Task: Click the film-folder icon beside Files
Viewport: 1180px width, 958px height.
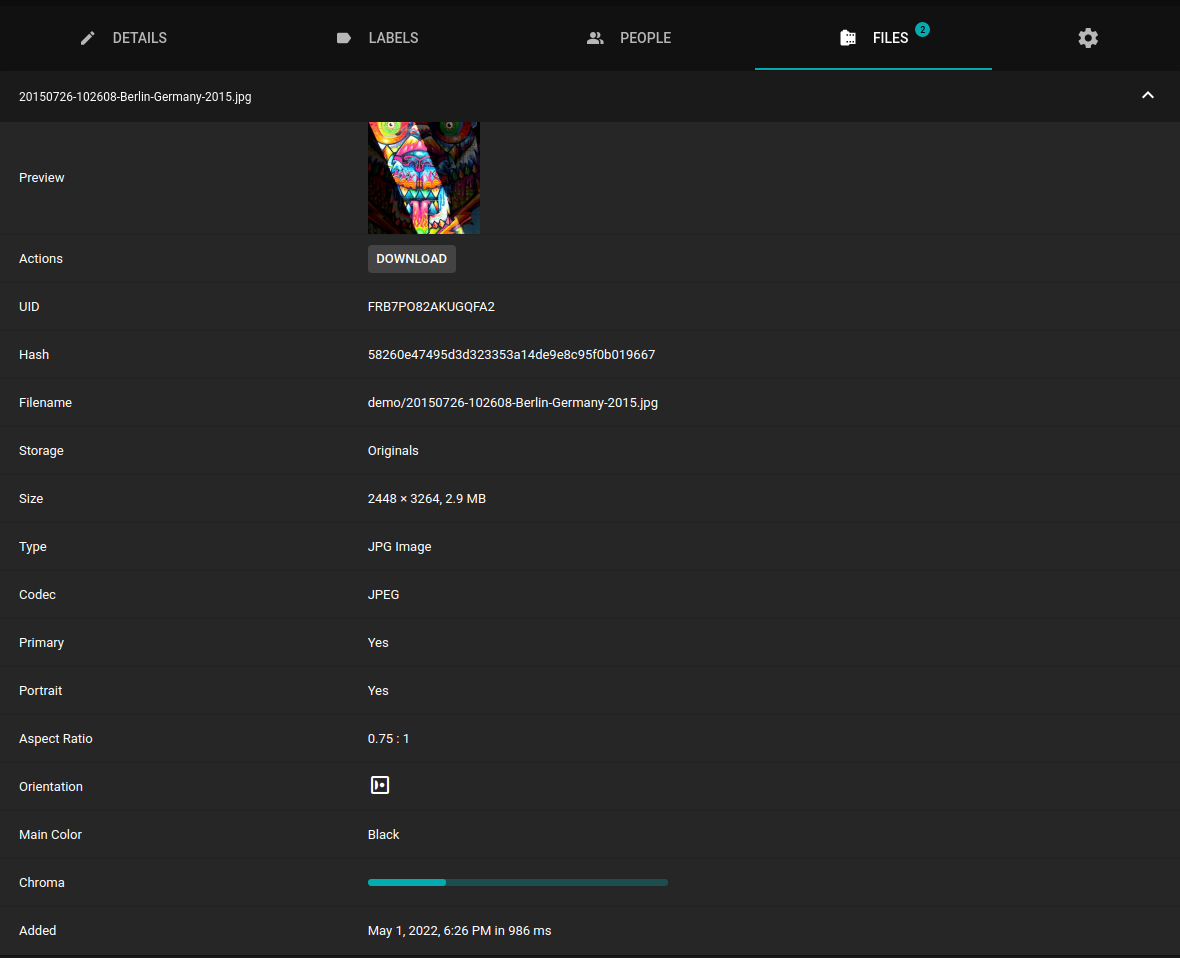Action: pyautogui.click(x=848, y=38)
